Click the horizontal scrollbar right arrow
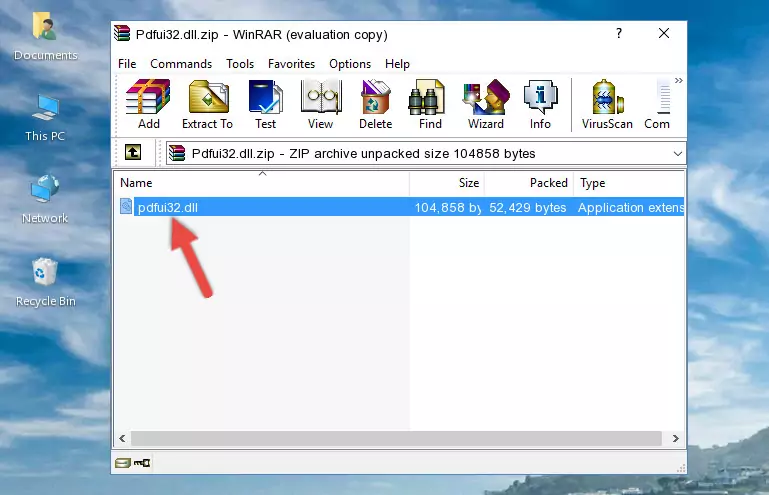Viewport: 769px width, 495px height. 676,438
